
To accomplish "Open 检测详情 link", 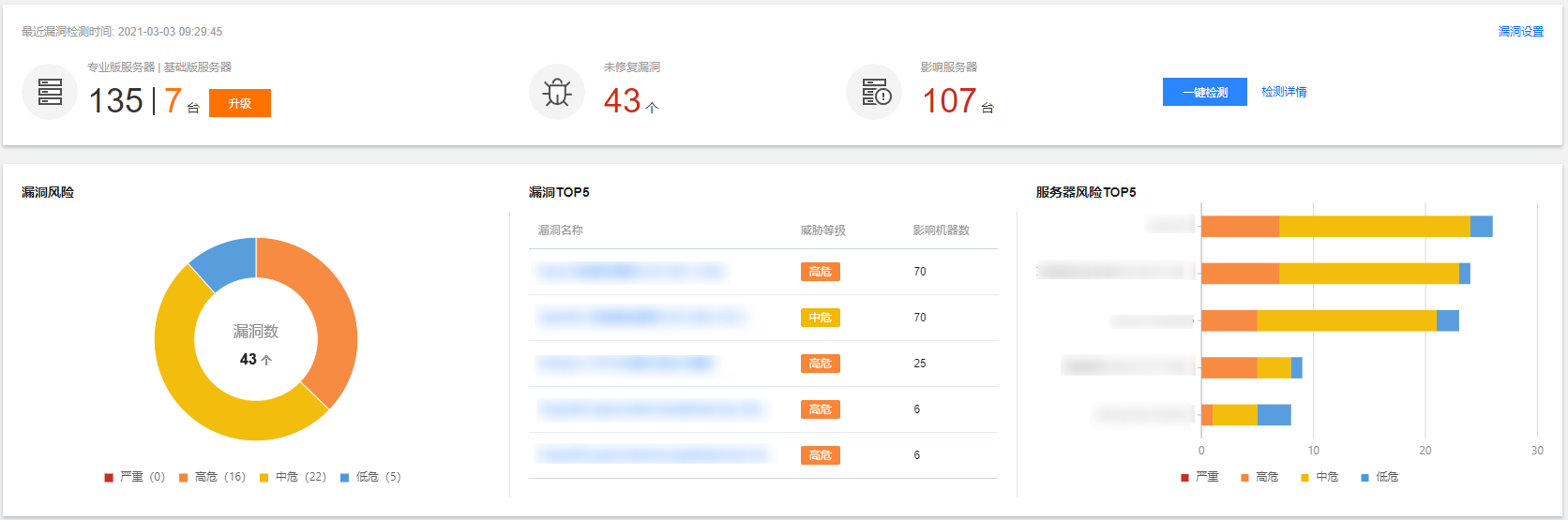I will (1284, 92).
